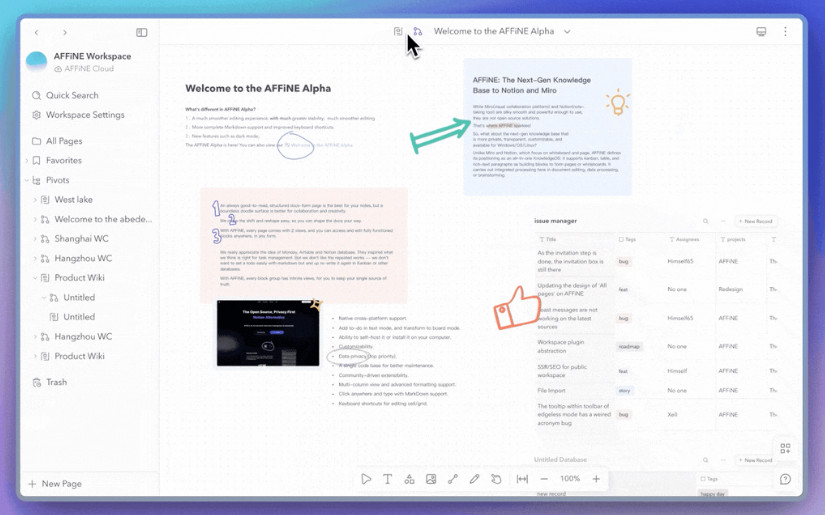Click the 100% zoom level
The width and height of the screenshot is (825, 515).
coord(570,479)
